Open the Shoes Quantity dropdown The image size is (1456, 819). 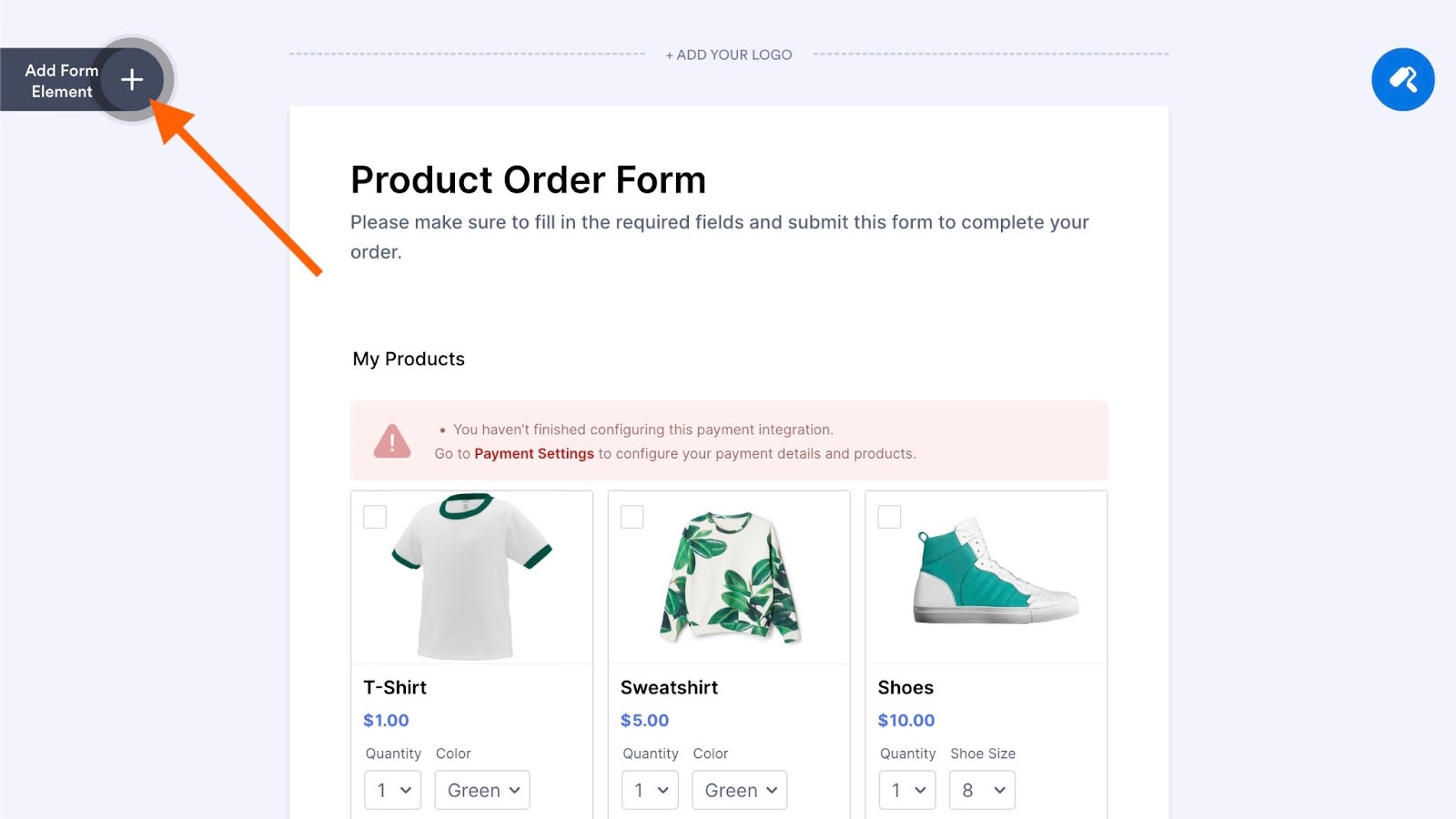coord(907,790)
